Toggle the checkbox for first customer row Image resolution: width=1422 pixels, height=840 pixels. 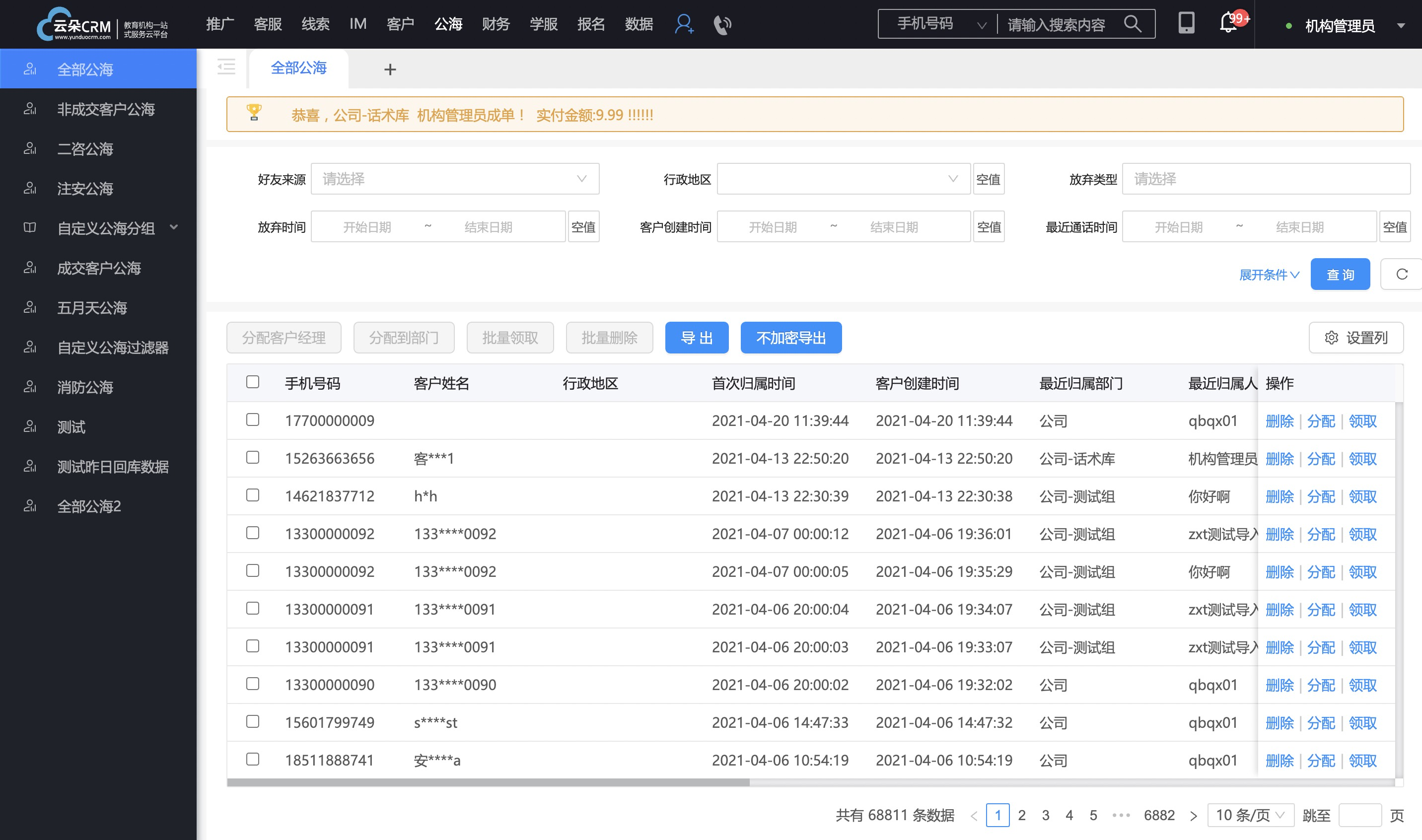(x=253, y=419)
